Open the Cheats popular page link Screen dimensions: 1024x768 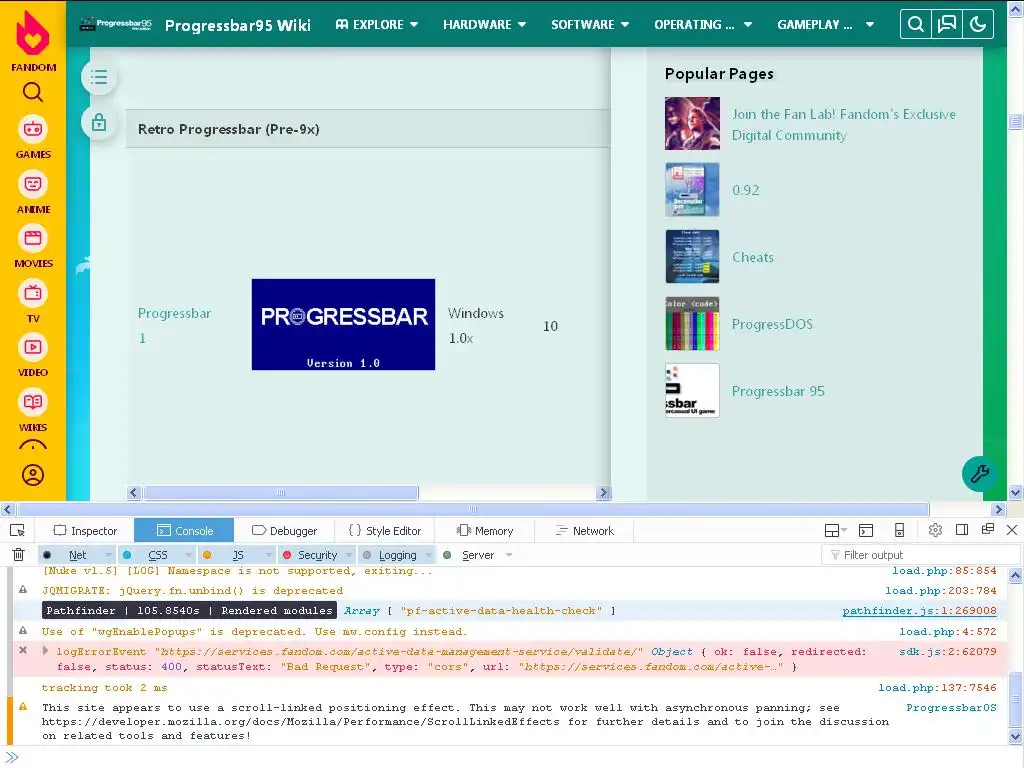[752, 257]
